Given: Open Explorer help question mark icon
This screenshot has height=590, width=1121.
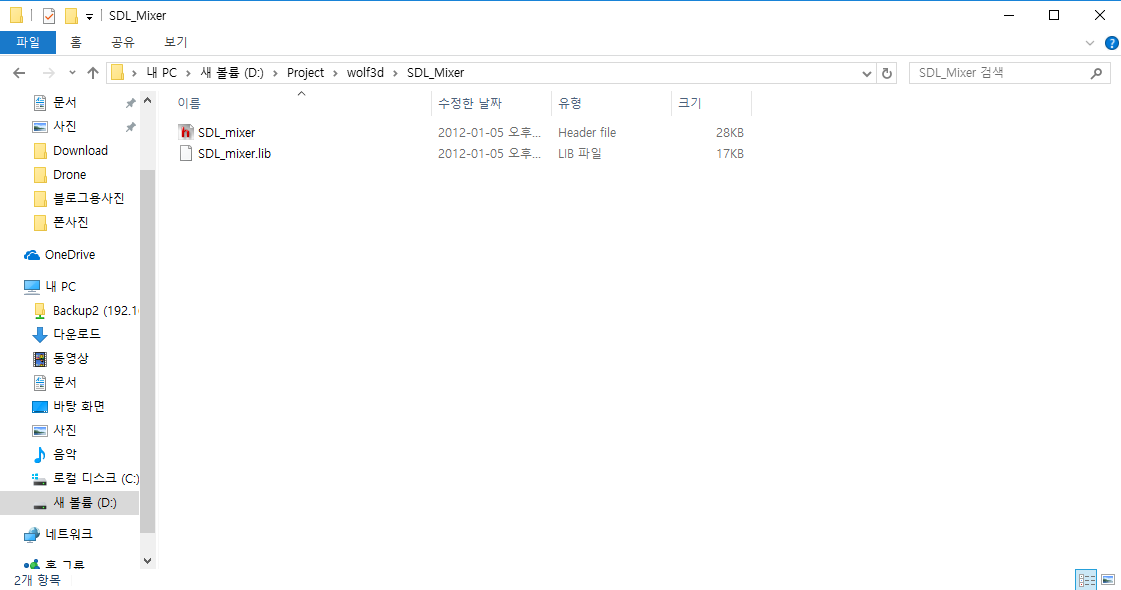Looking at the screenshot, I should pyautogui.click(x=1112, y=43).
